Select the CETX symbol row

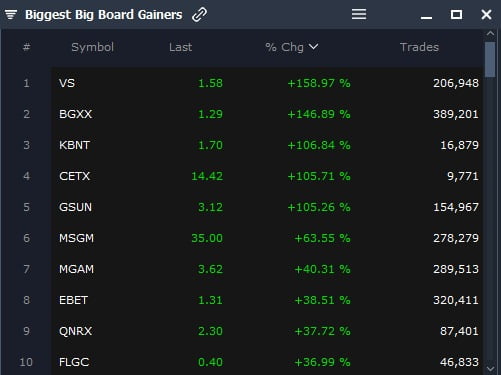click(x=267, y=176)
